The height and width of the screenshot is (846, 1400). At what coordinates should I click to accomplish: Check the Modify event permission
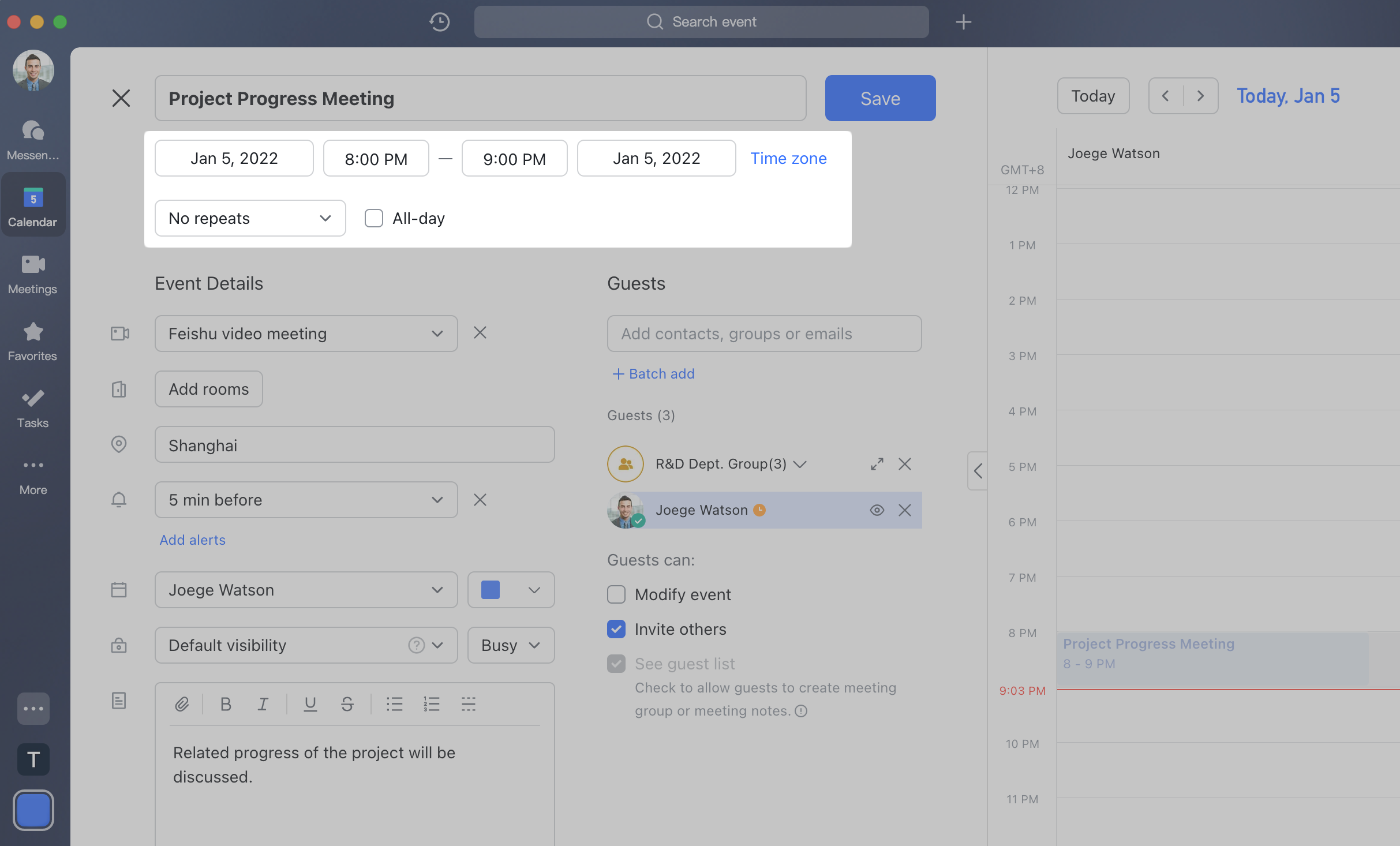(x=616, y=594)
